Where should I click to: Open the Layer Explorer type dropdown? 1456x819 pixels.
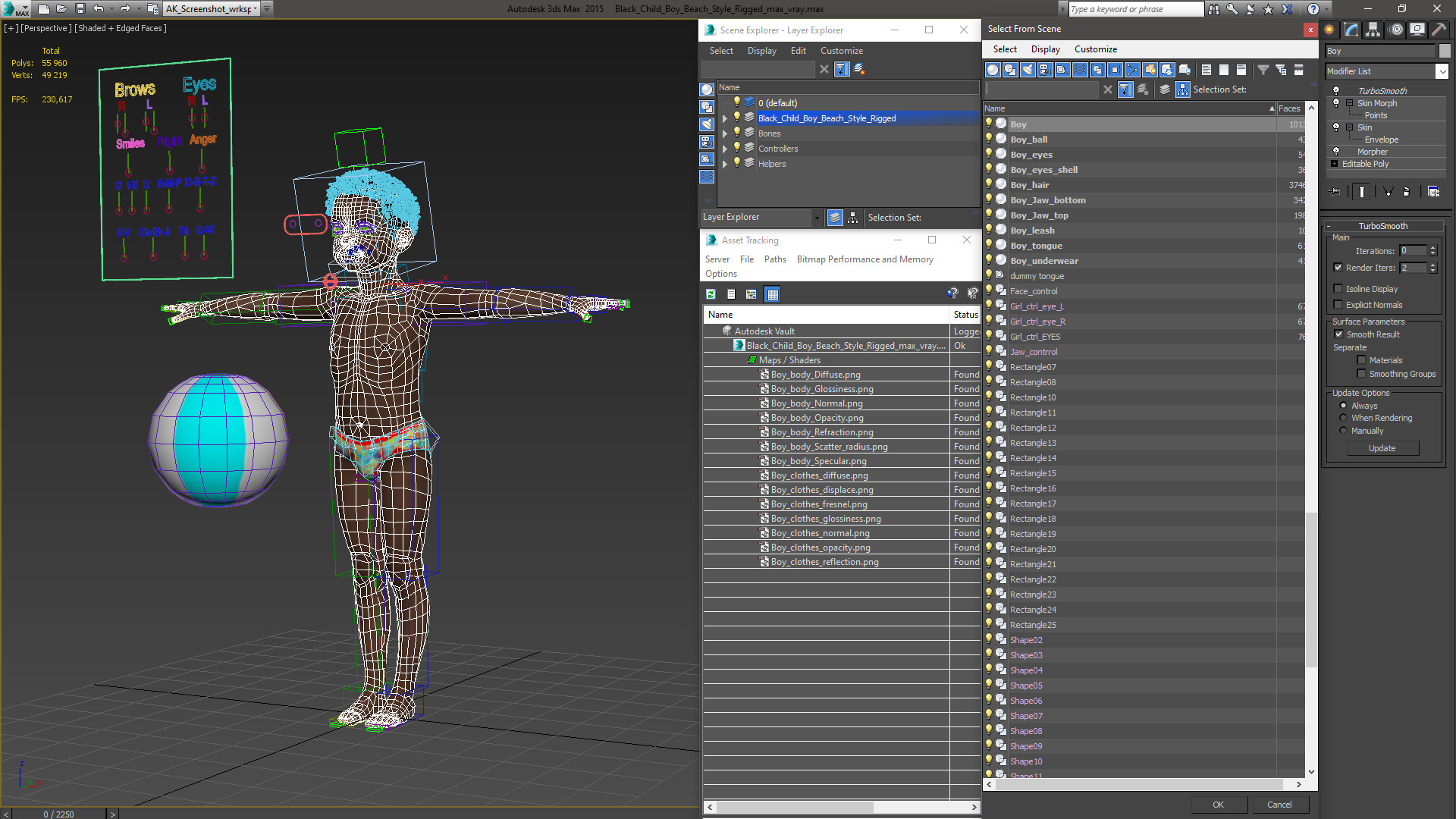point(817,218)
